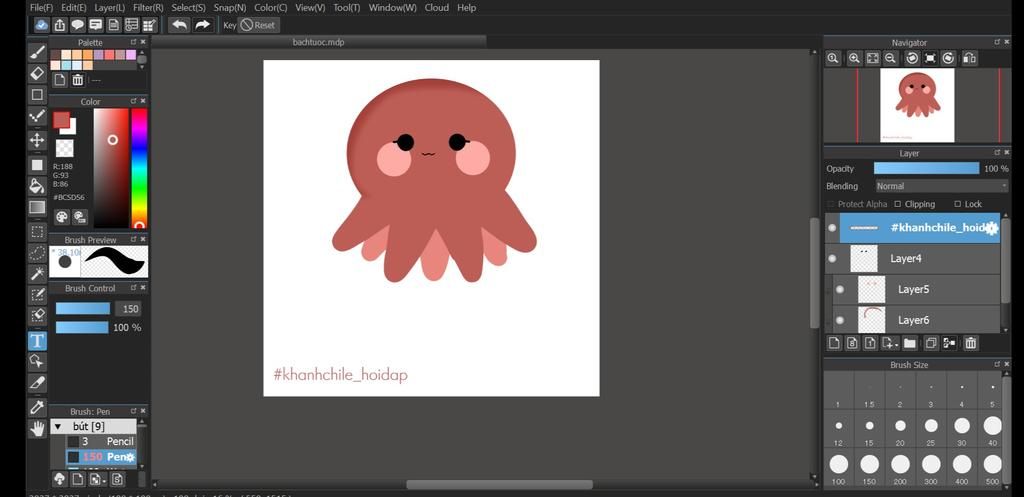Pick the Lasso selection tool
The width and height of the screenshot is (1024, 497).
tap(37, 253)
